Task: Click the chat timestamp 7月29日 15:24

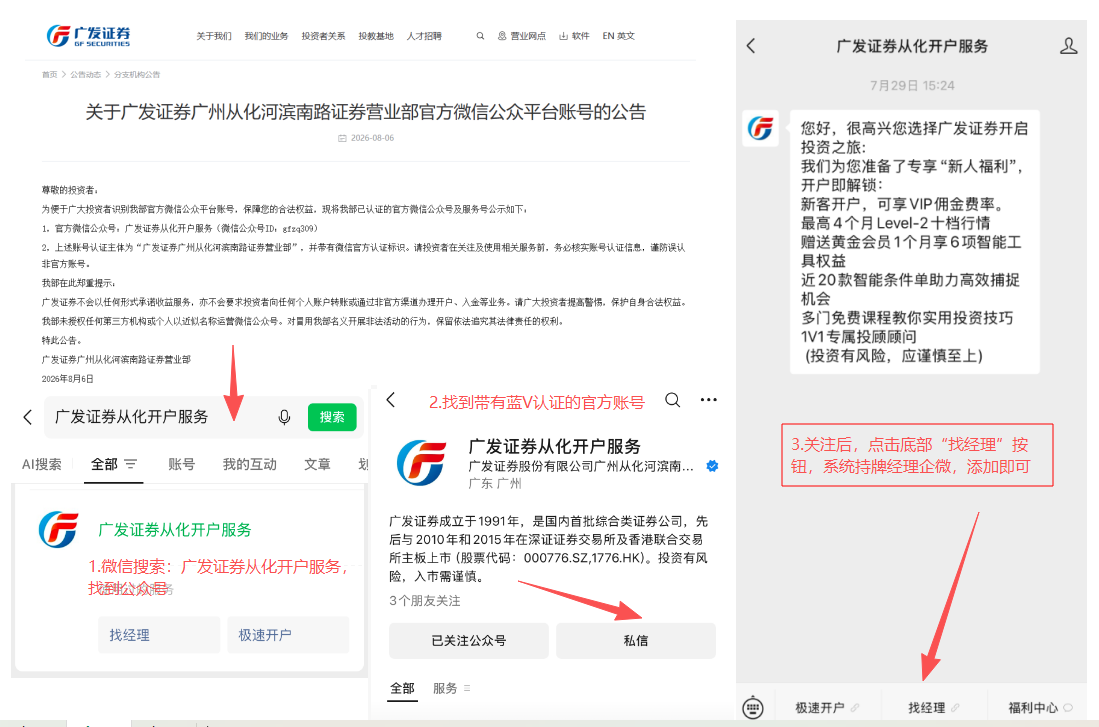Action: tap(912, 86)
